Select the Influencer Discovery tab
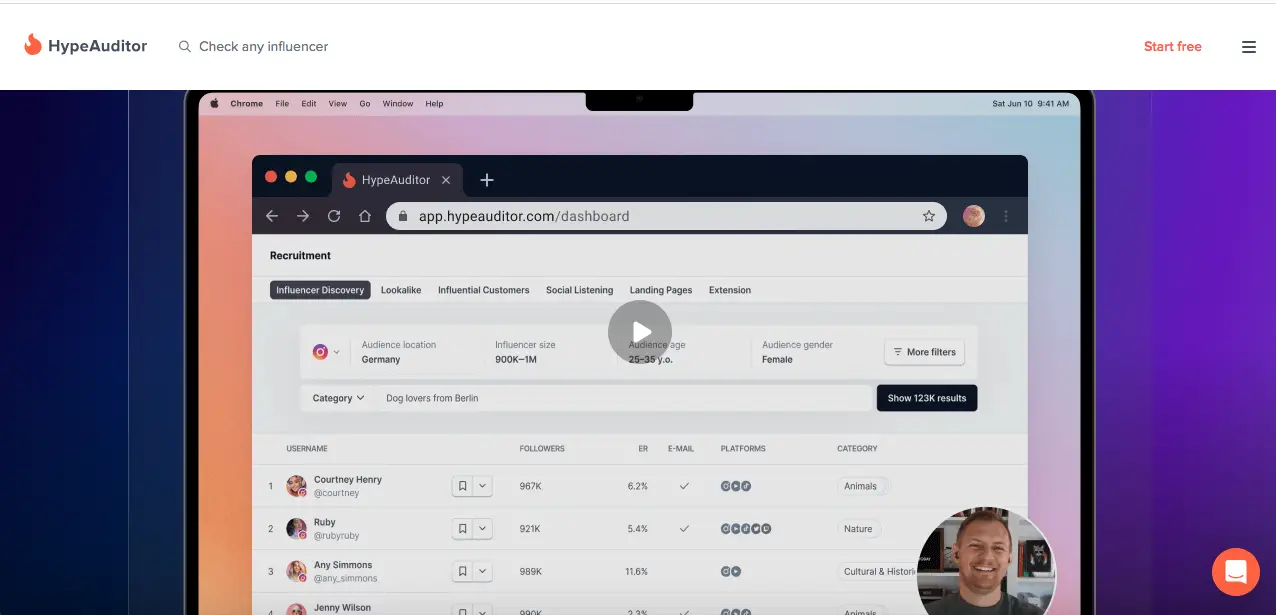Viewport: 1276px width, 615px height. tap(320, 290)
